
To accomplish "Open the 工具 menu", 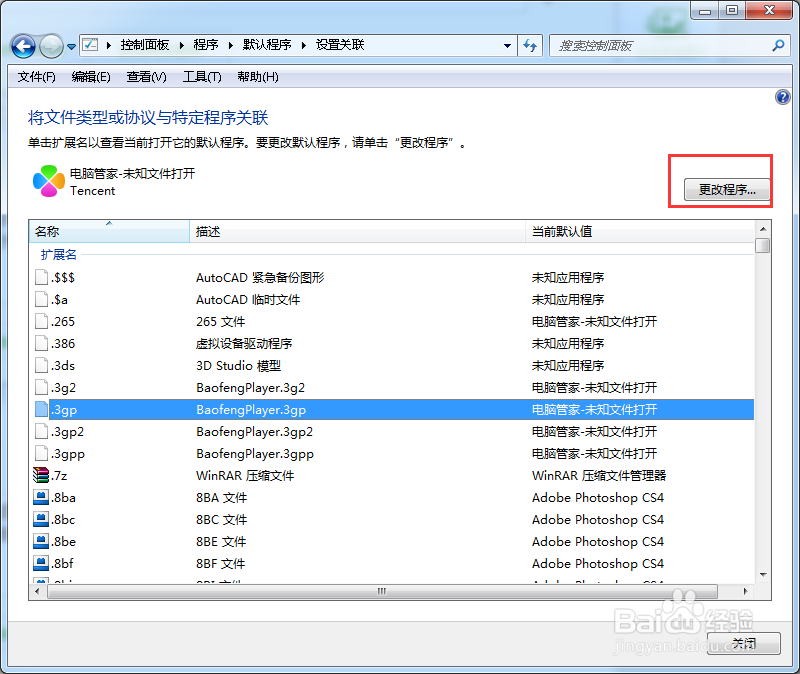I will click(201, 76).
